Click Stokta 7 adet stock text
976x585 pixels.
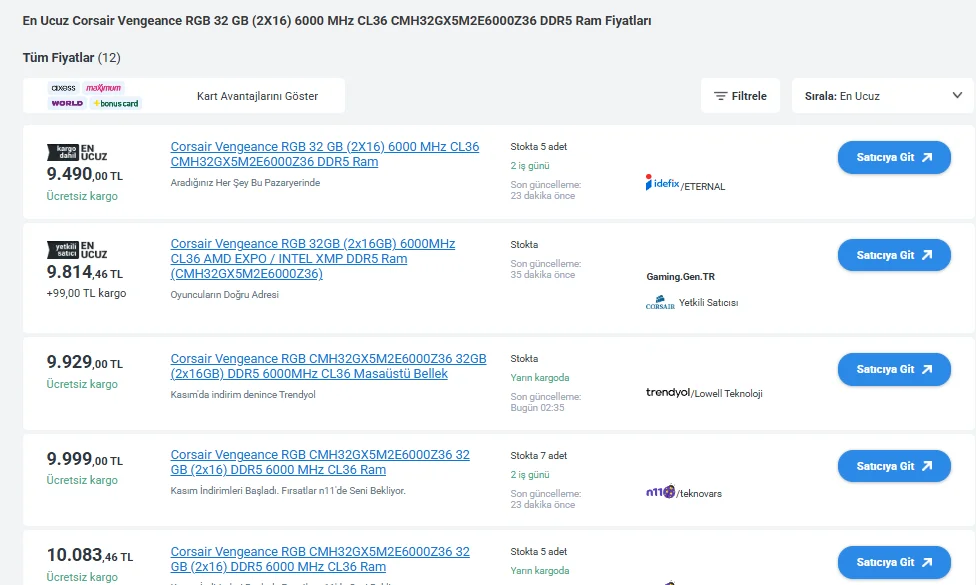tap(538, 456)
